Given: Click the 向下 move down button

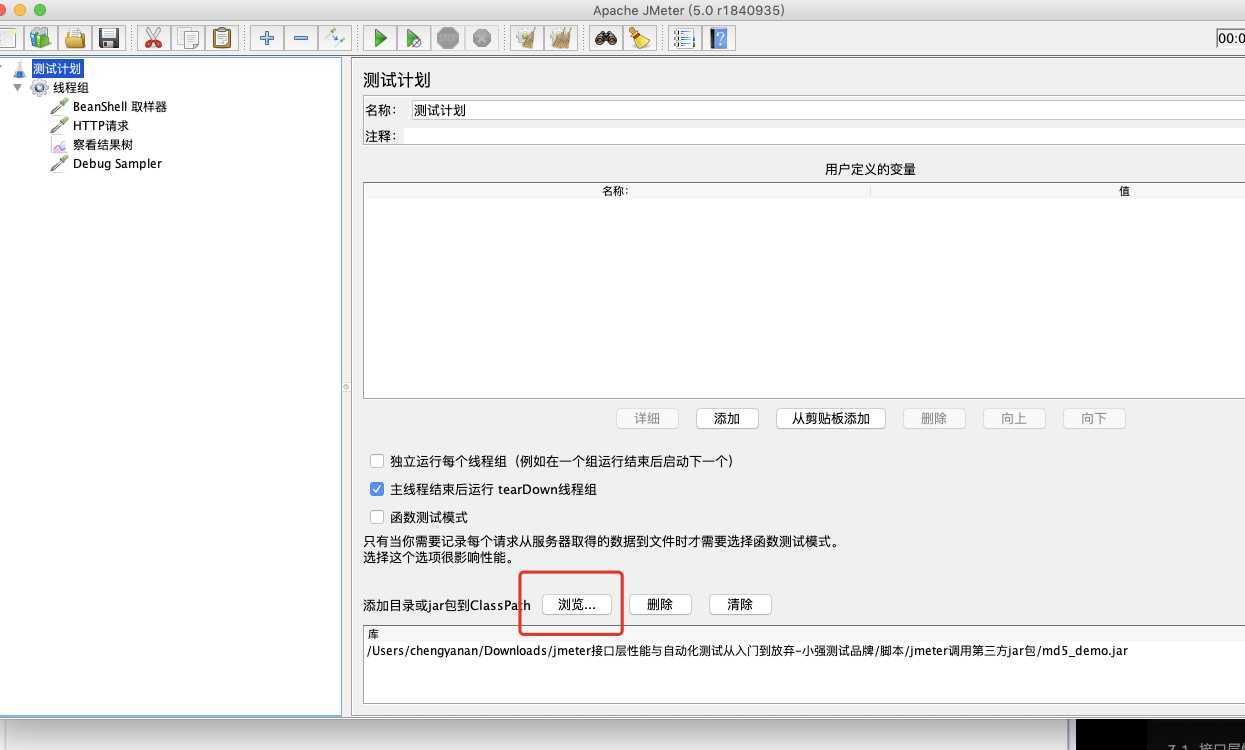Looking at the screenshot, I should (x=1094, y=419).
